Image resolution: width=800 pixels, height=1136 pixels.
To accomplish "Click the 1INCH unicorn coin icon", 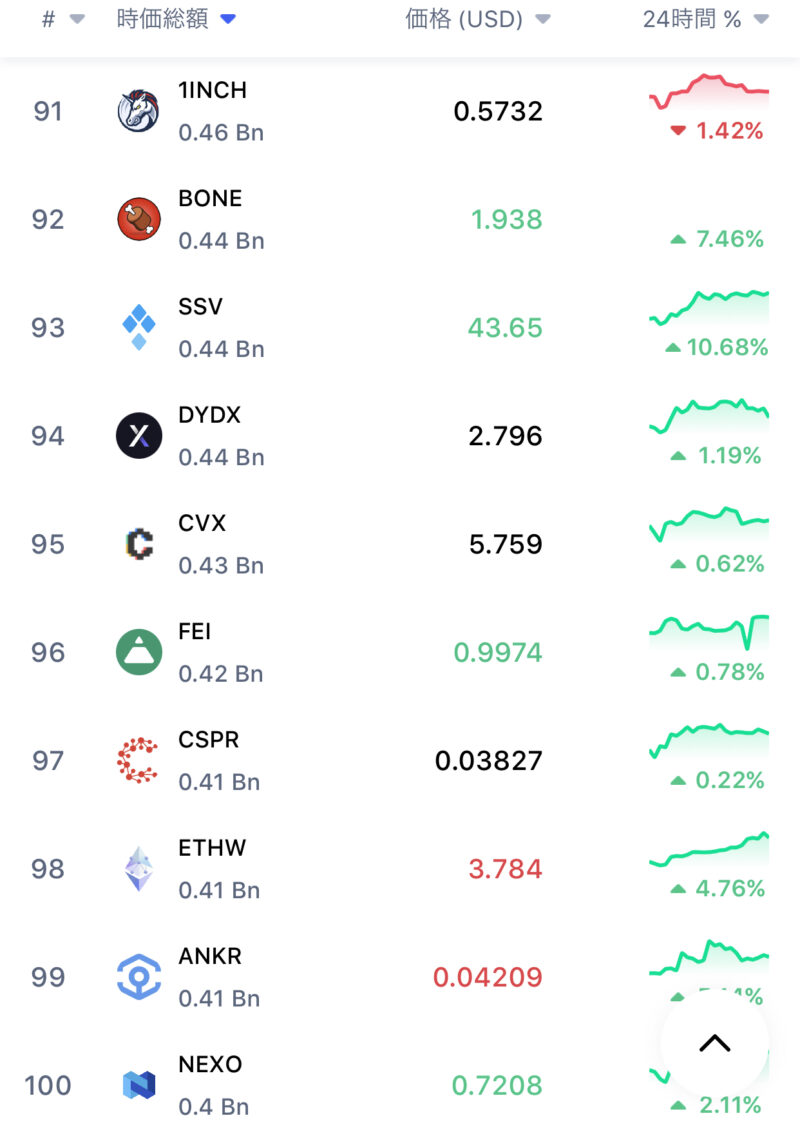I will [x=138, y=111].
